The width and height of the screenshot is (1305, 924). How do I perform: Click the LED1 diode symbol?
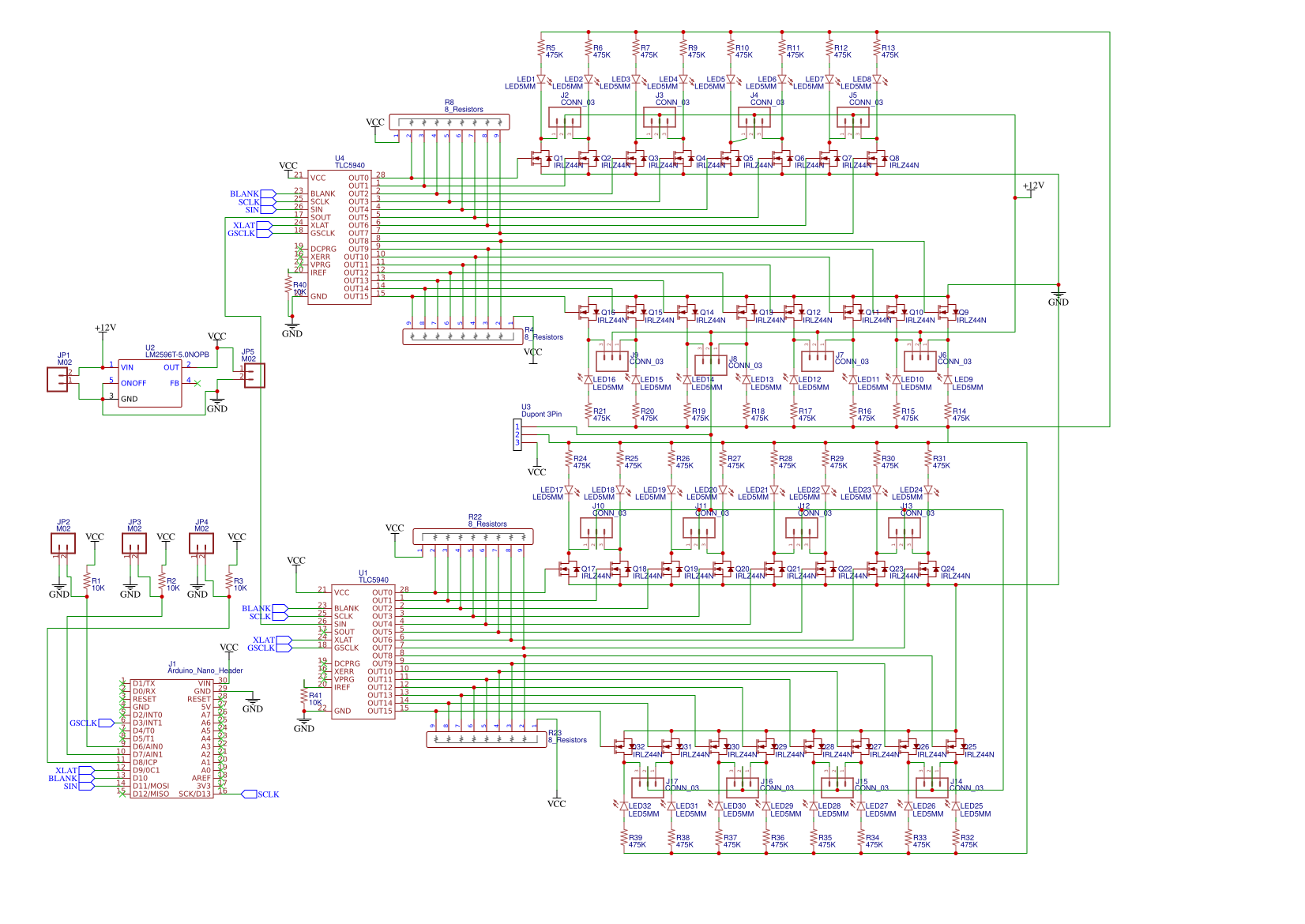[x=541, y=79]
